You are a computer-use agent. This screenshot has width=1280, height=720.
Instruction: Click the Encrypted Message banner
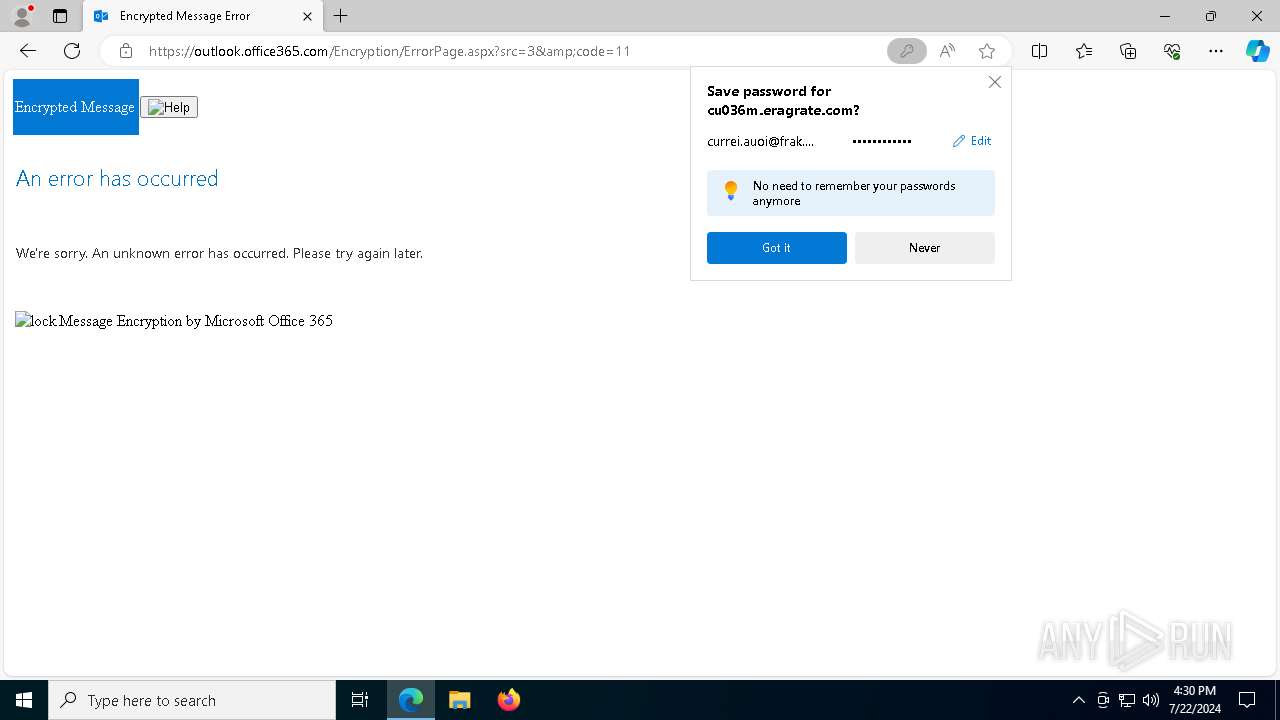click(75, 107)
